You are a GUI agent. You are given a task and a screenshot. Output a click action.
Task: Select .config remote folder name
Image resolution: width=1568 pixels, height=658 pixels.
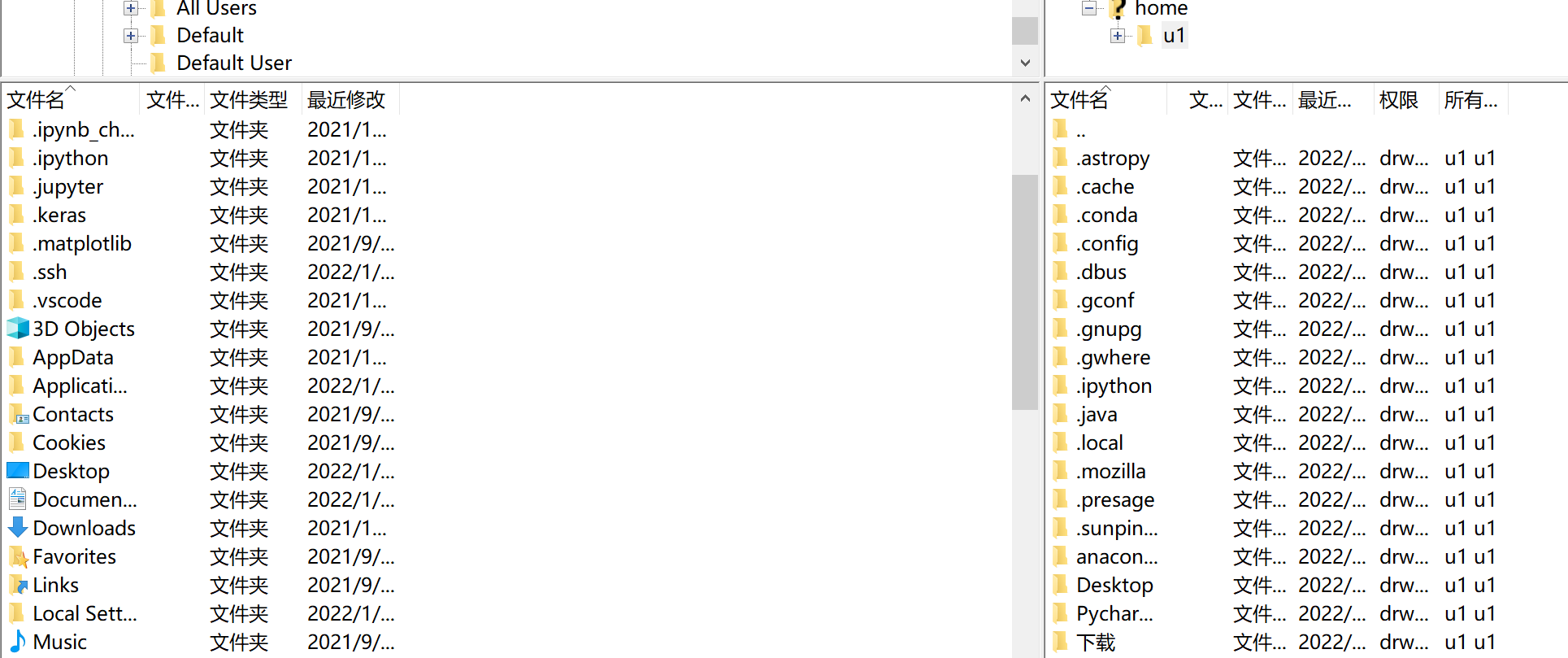tap(1107, 244)
